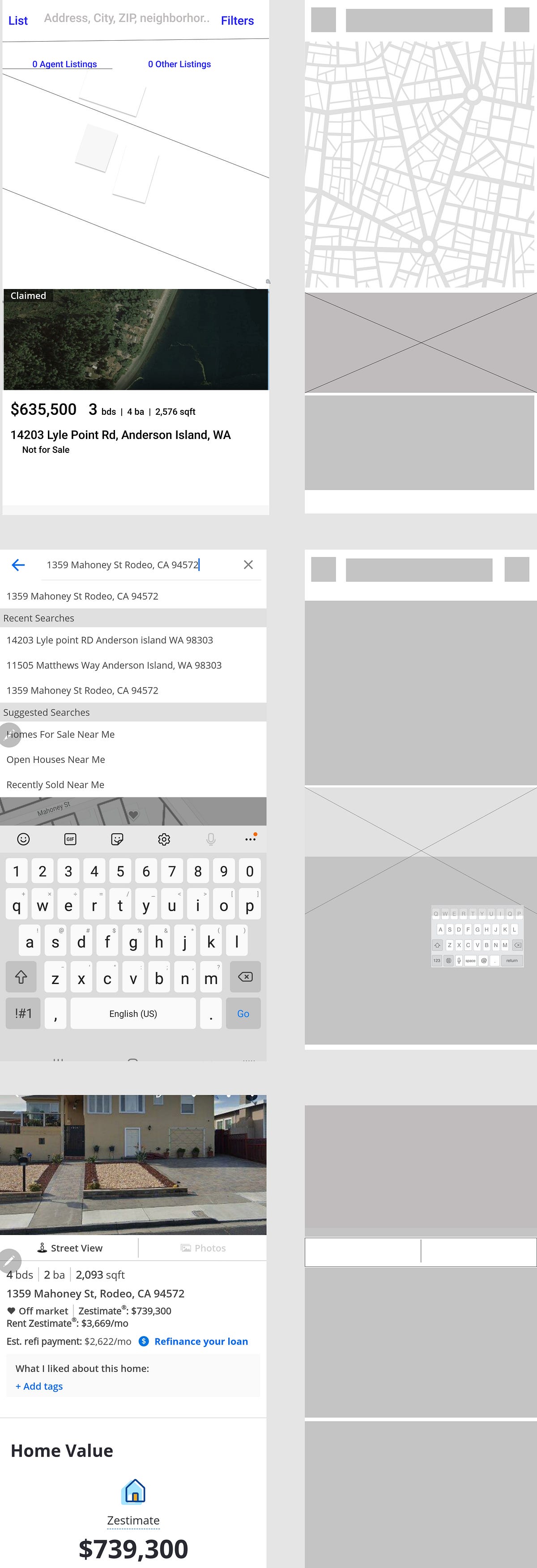Tap the back arrow in search bar
537x1568 pixels.
coord(18,565)
